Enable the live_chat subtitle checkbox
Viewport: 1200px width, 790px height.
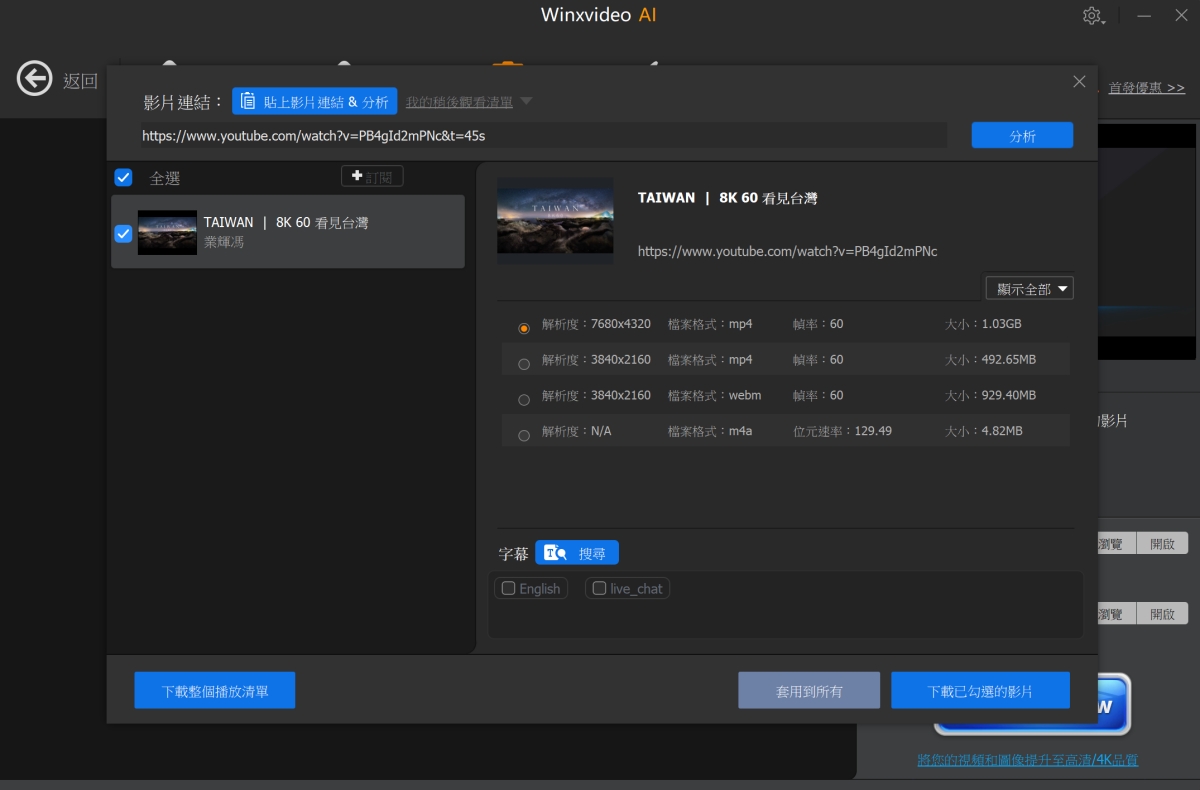pos(600,589)
